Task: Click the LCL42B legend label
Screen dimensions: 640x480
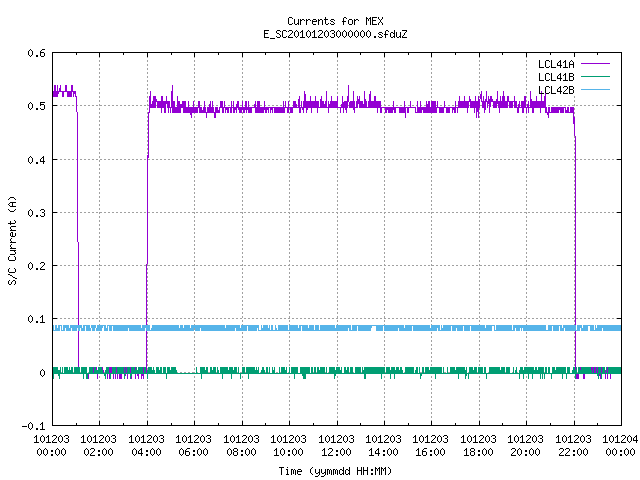Action: 556,90
